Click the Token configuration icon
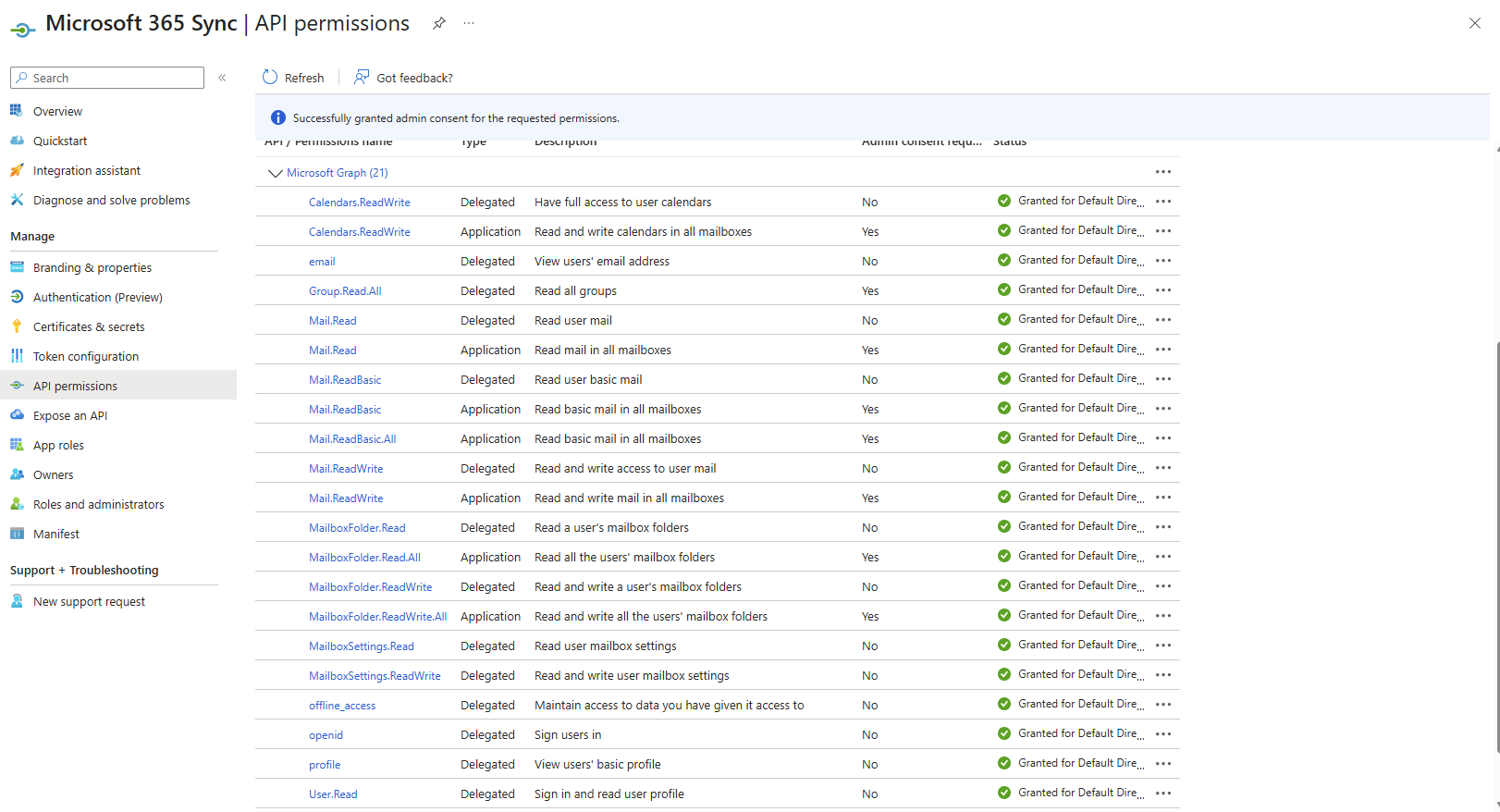 coord(17,356)
